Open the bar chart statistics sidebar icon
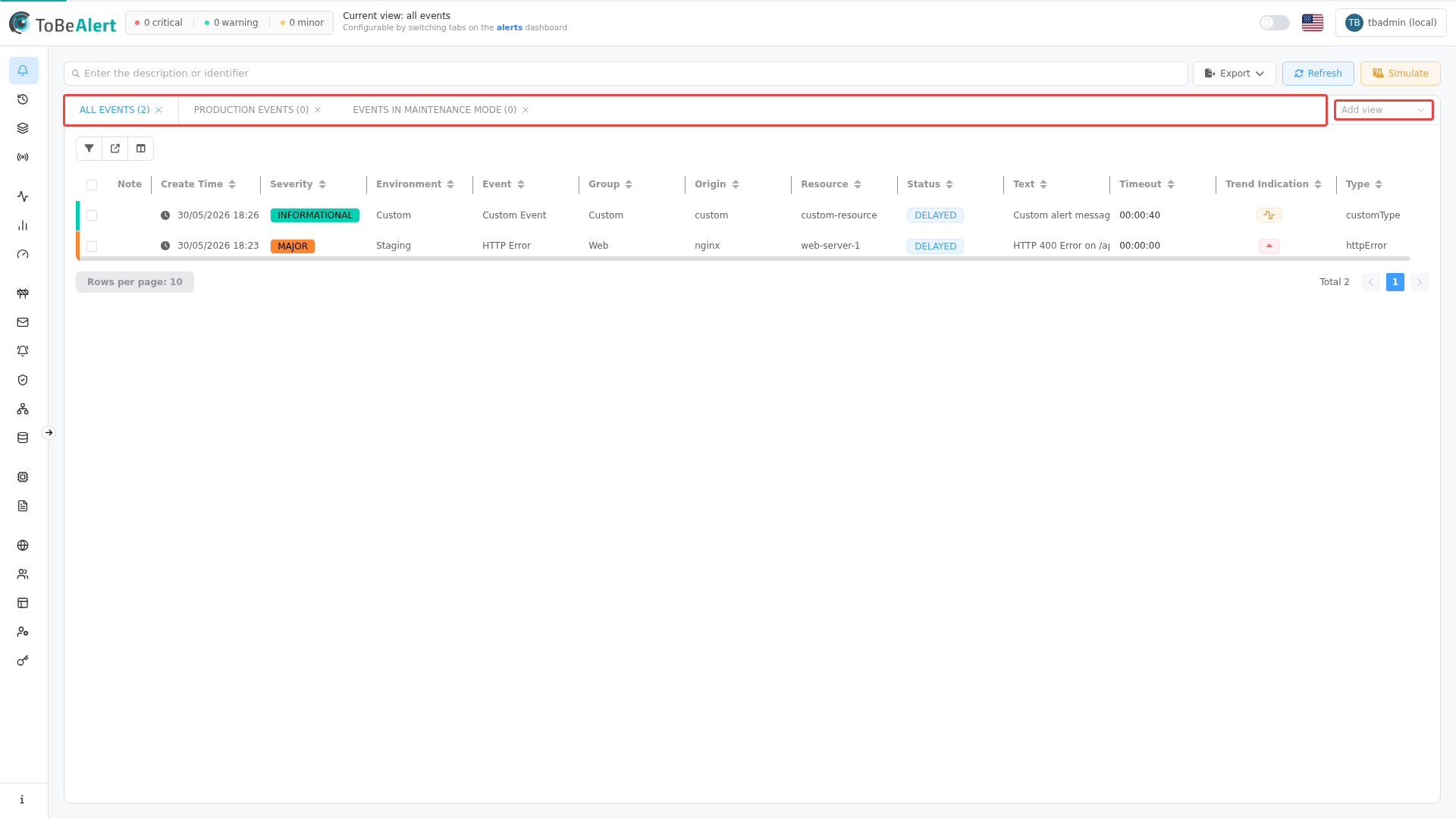Screen dimensions: 1456x819 [23, 225]
